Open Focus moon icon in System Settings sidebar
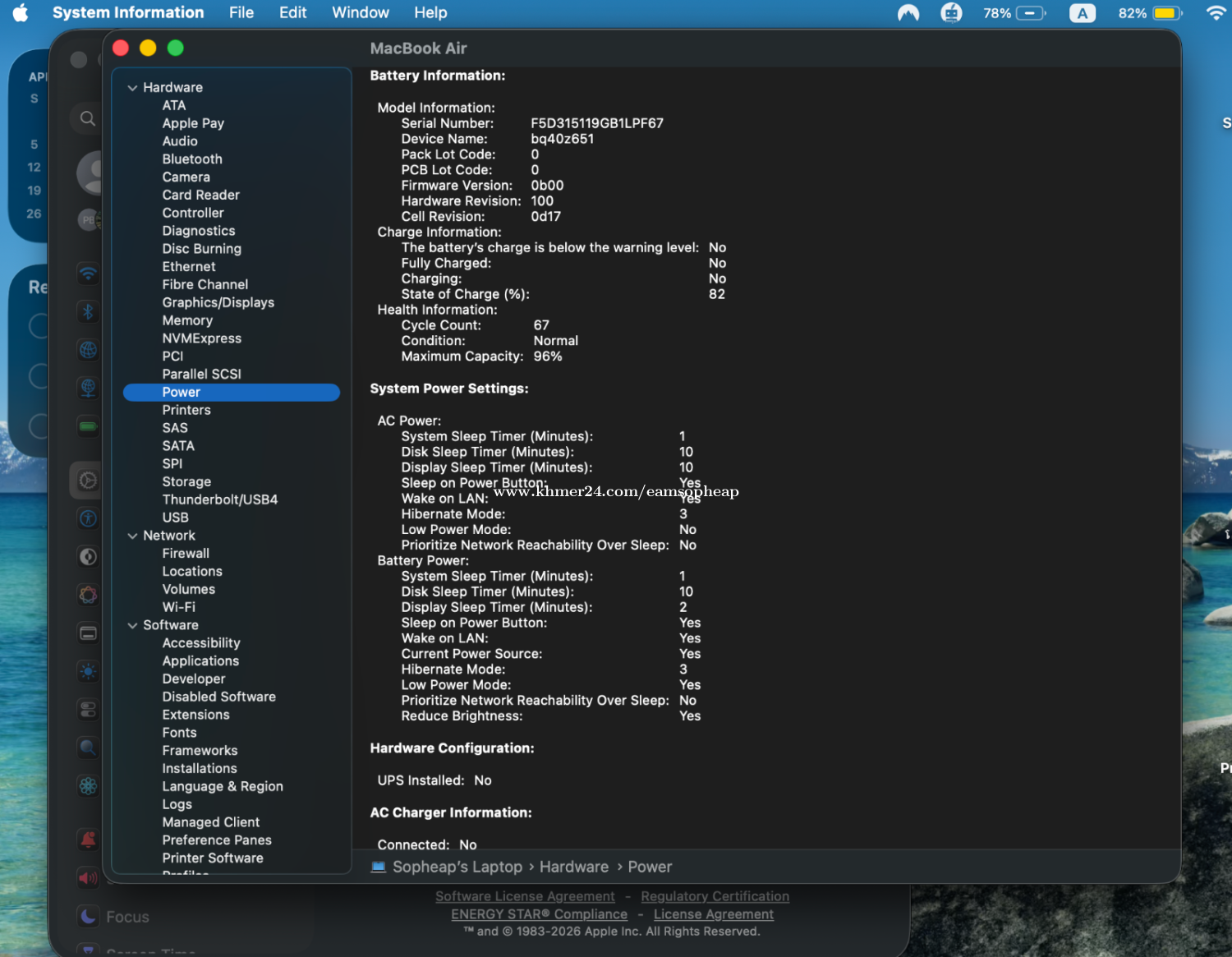 click(88, 916)
